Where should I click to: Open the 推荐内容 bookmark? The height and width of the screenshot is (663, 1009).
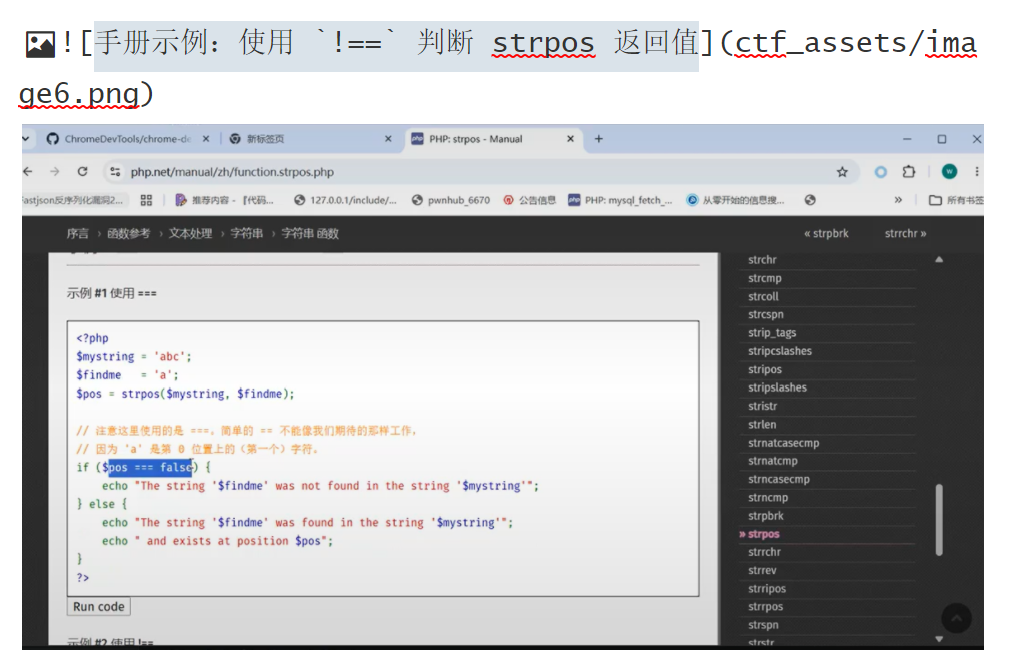tap(225, 200)
